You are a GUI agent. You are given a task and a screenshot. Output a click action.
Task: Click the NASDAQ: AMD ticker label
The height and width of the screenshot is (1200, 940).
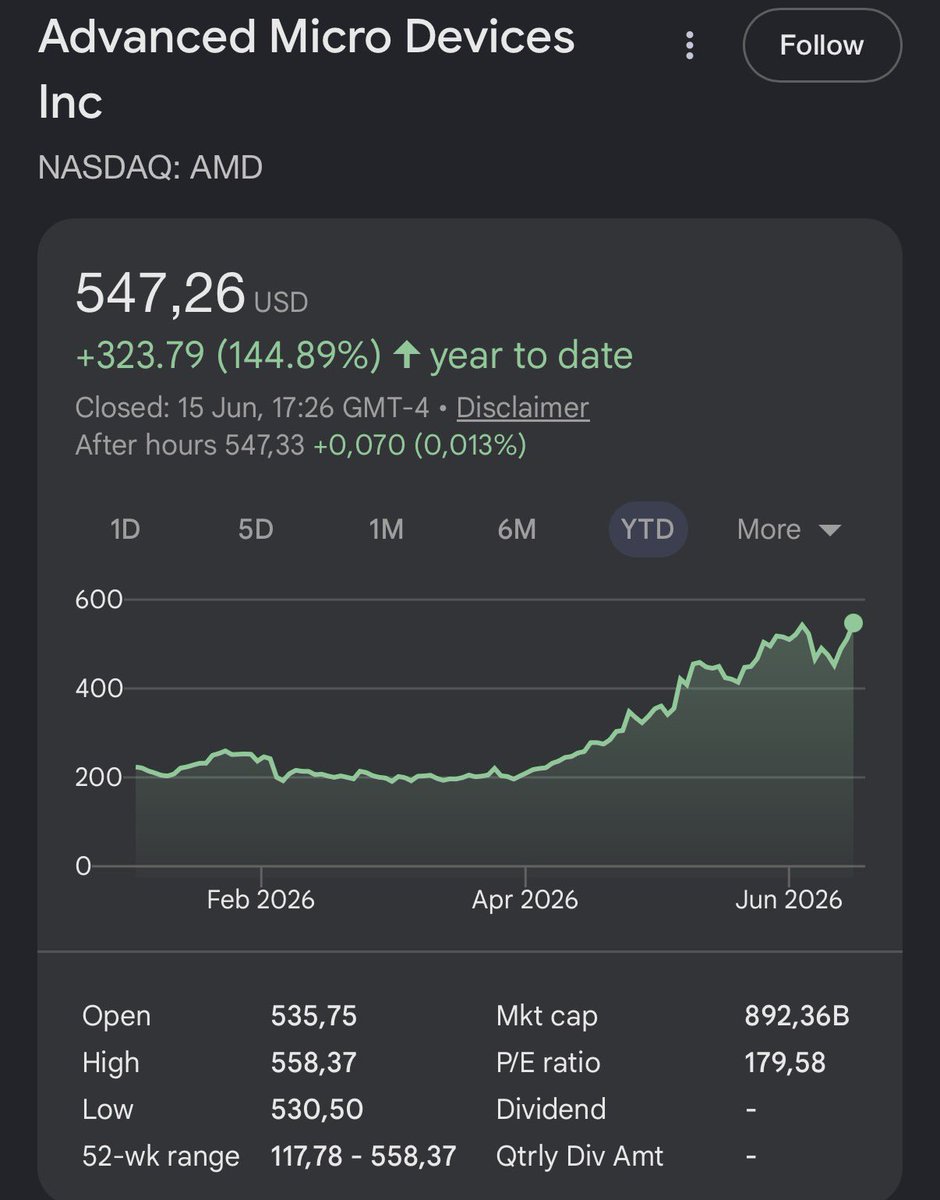click(x=150, y=167)
